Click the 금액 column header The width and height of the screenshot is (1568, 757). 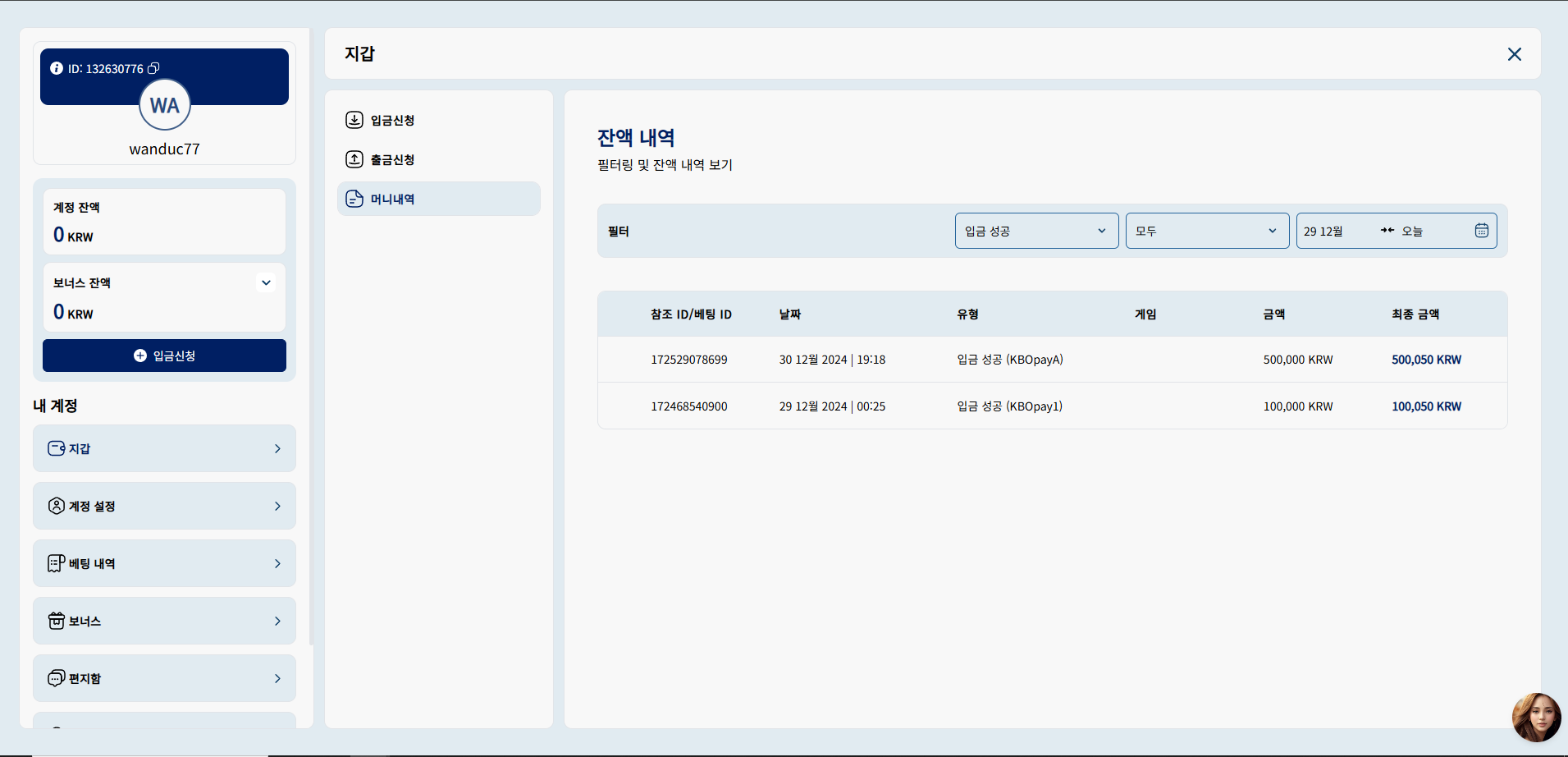point(1274,314)
